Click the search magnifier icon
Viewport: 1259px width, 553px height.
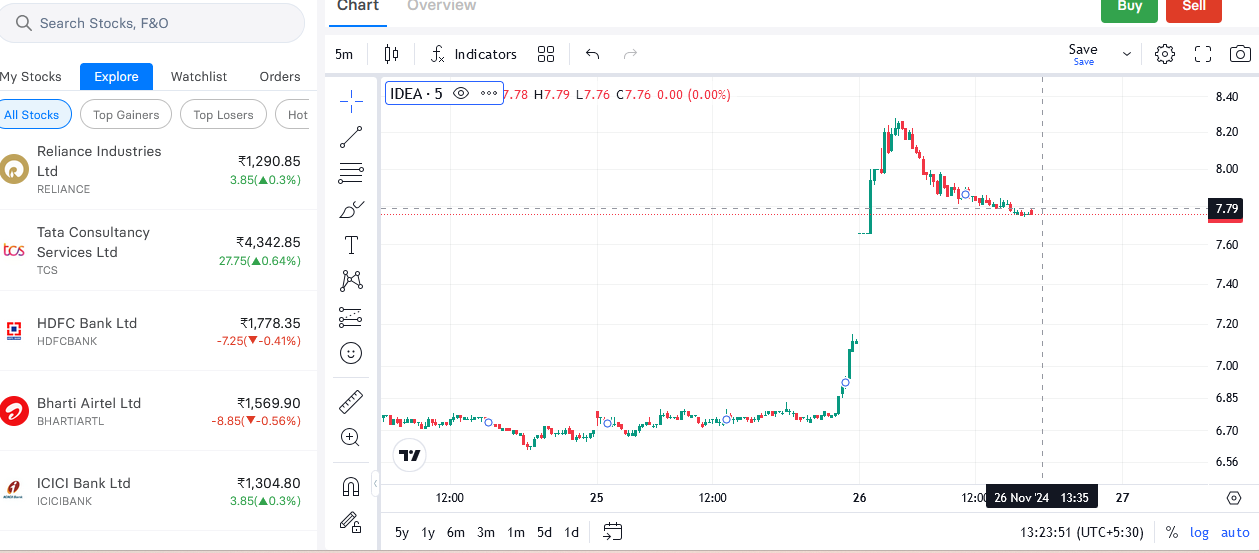click(24, 23)
